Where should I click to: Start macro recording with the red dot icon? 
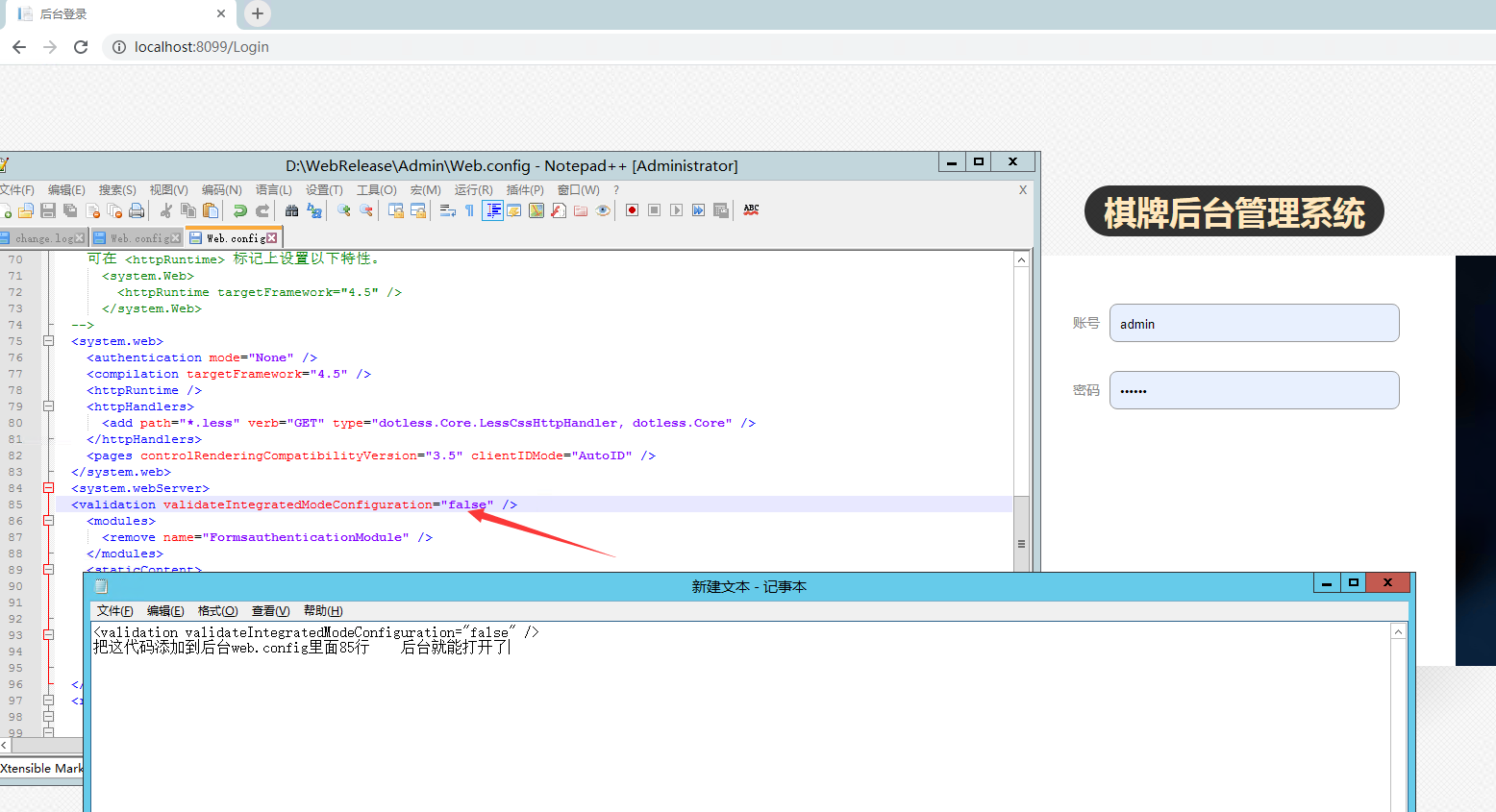pos(632,210)
